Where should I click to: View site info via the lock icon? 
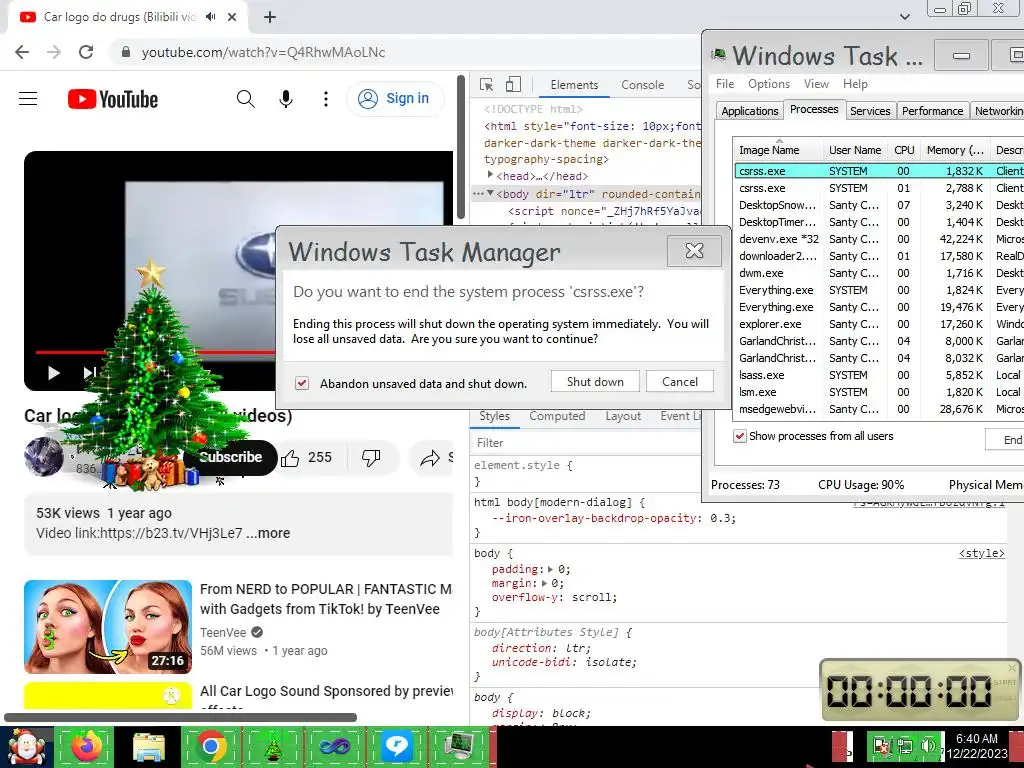(126, 52)
